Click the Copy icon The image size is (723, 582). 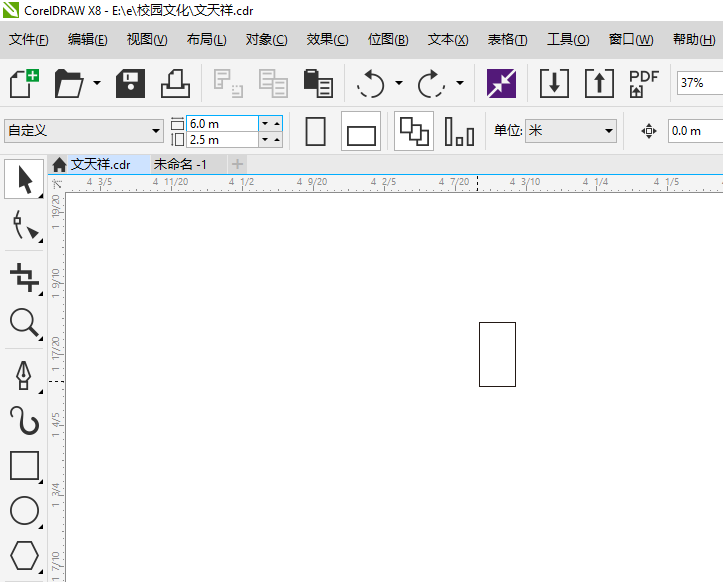273,83
